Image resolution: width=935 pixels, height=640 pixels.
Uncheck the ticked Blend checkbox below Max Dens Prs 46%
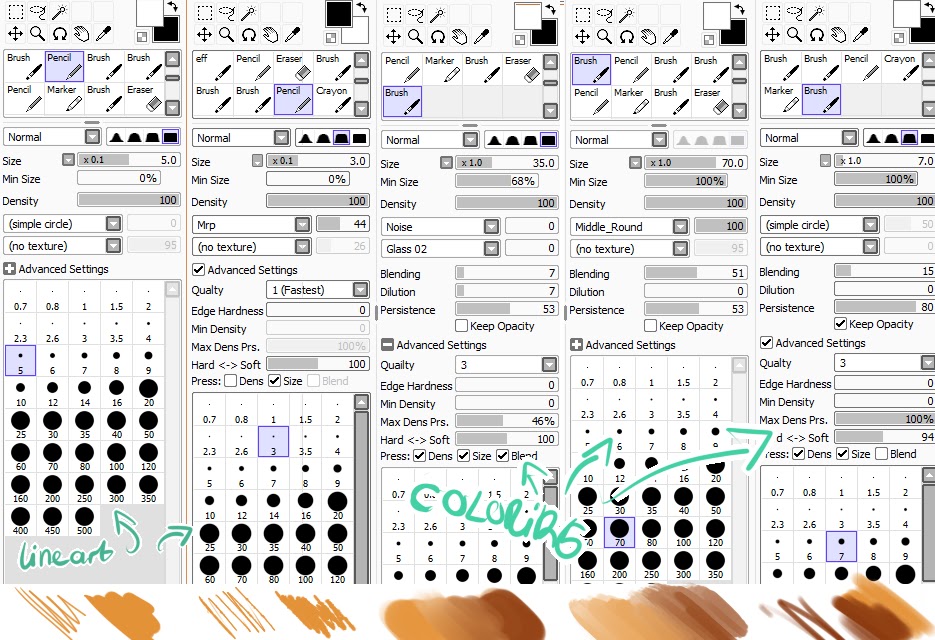(503, 456)
